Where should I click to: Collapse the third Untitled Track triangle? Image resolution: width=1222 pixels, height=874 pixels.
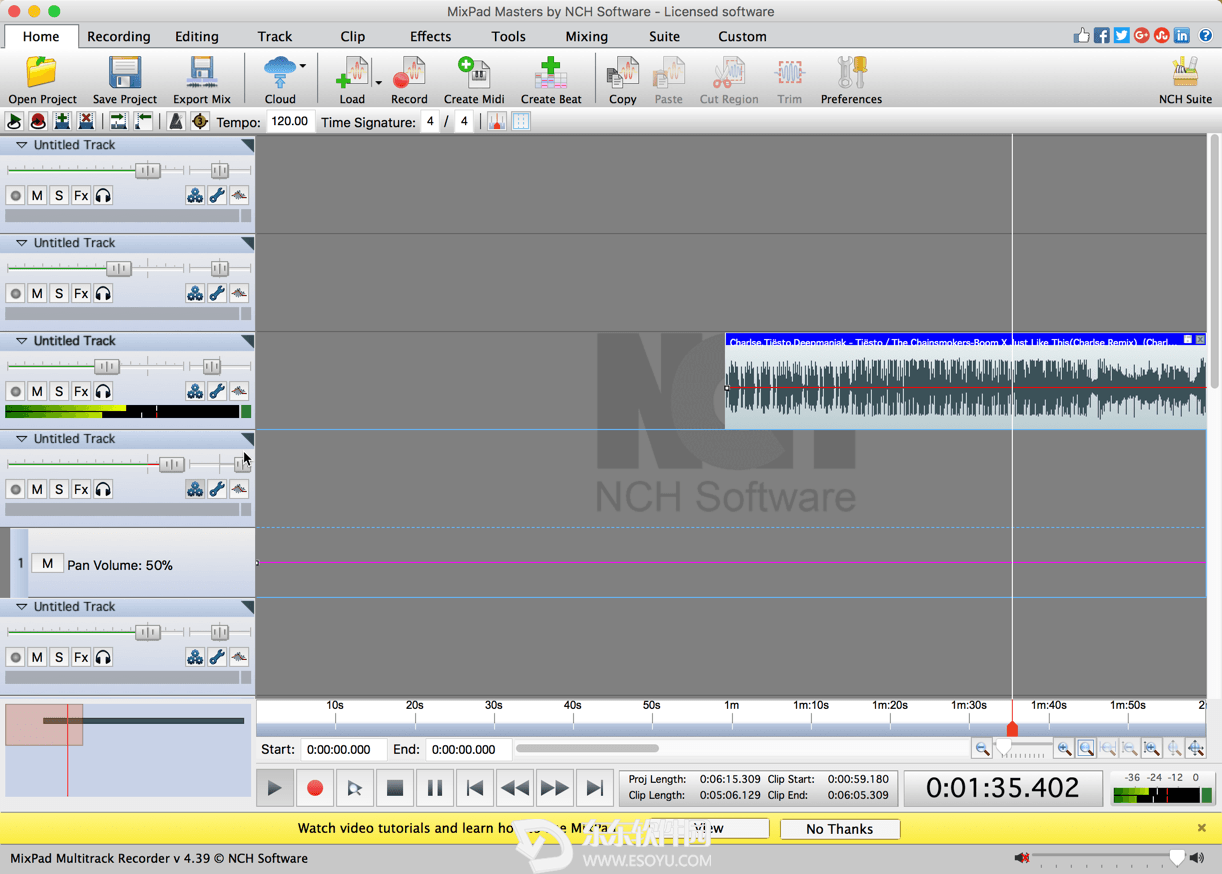click(x=21, y=341)
